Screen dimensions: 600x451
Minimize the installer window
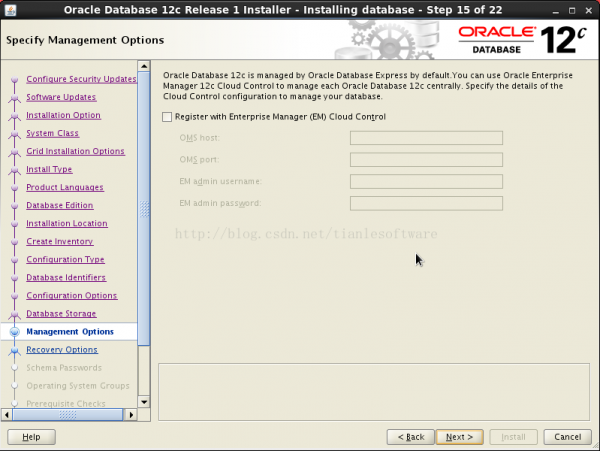(x=555, y=11)
